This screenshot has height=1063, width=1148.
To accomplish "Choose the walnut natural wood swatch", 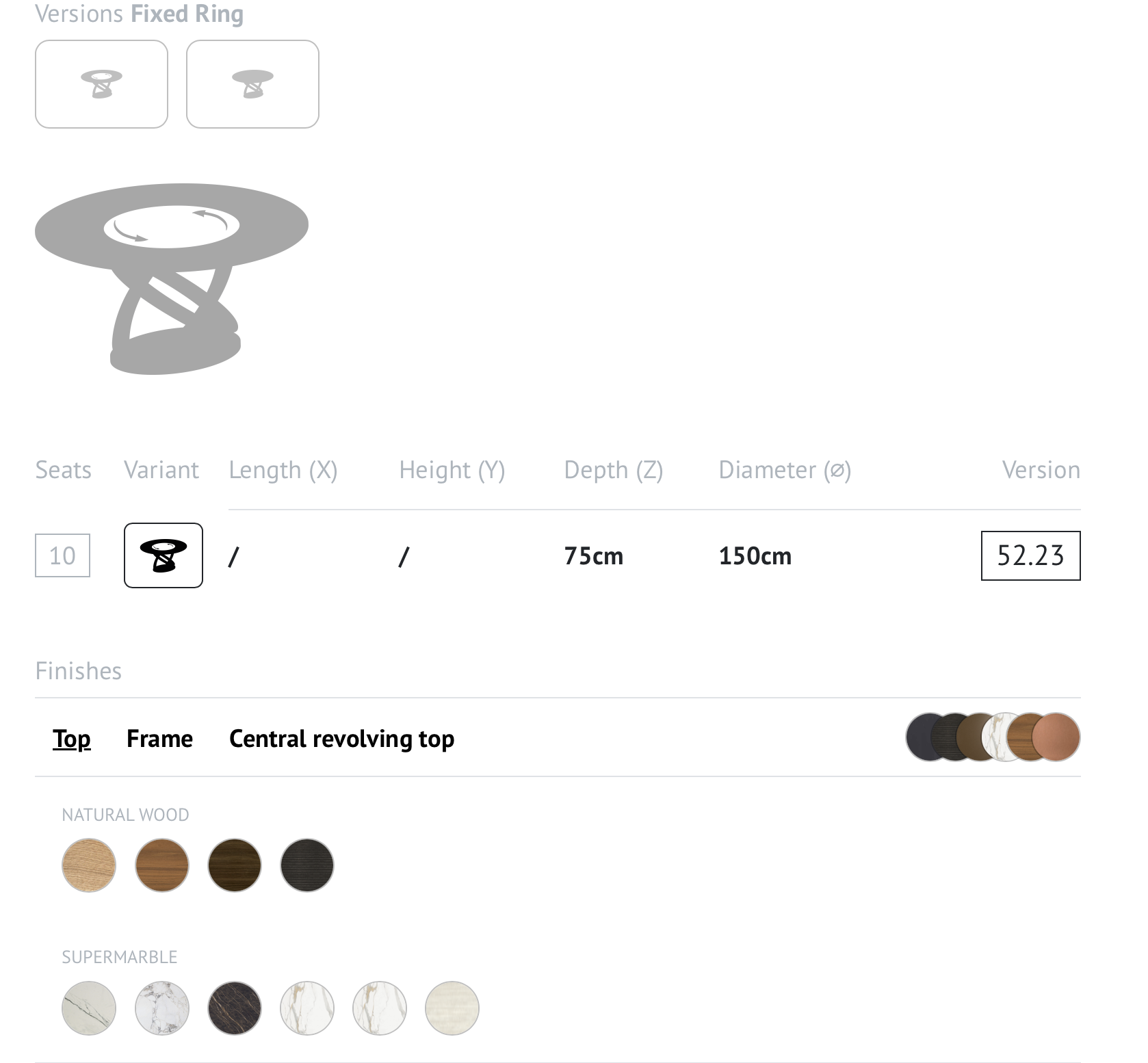I will (162, 865).
